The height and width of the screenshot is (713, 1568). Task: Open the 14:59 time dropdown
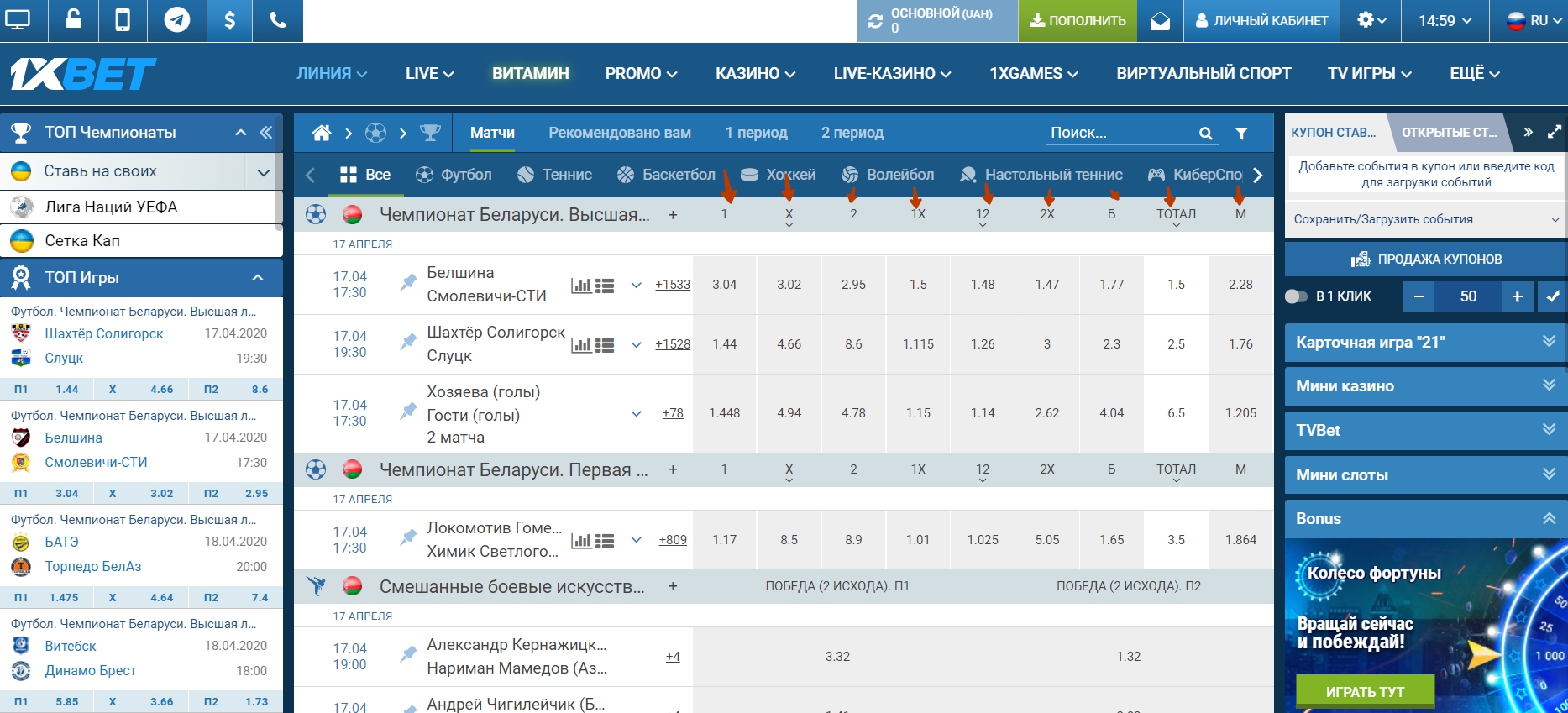(x=1445, y=21)
